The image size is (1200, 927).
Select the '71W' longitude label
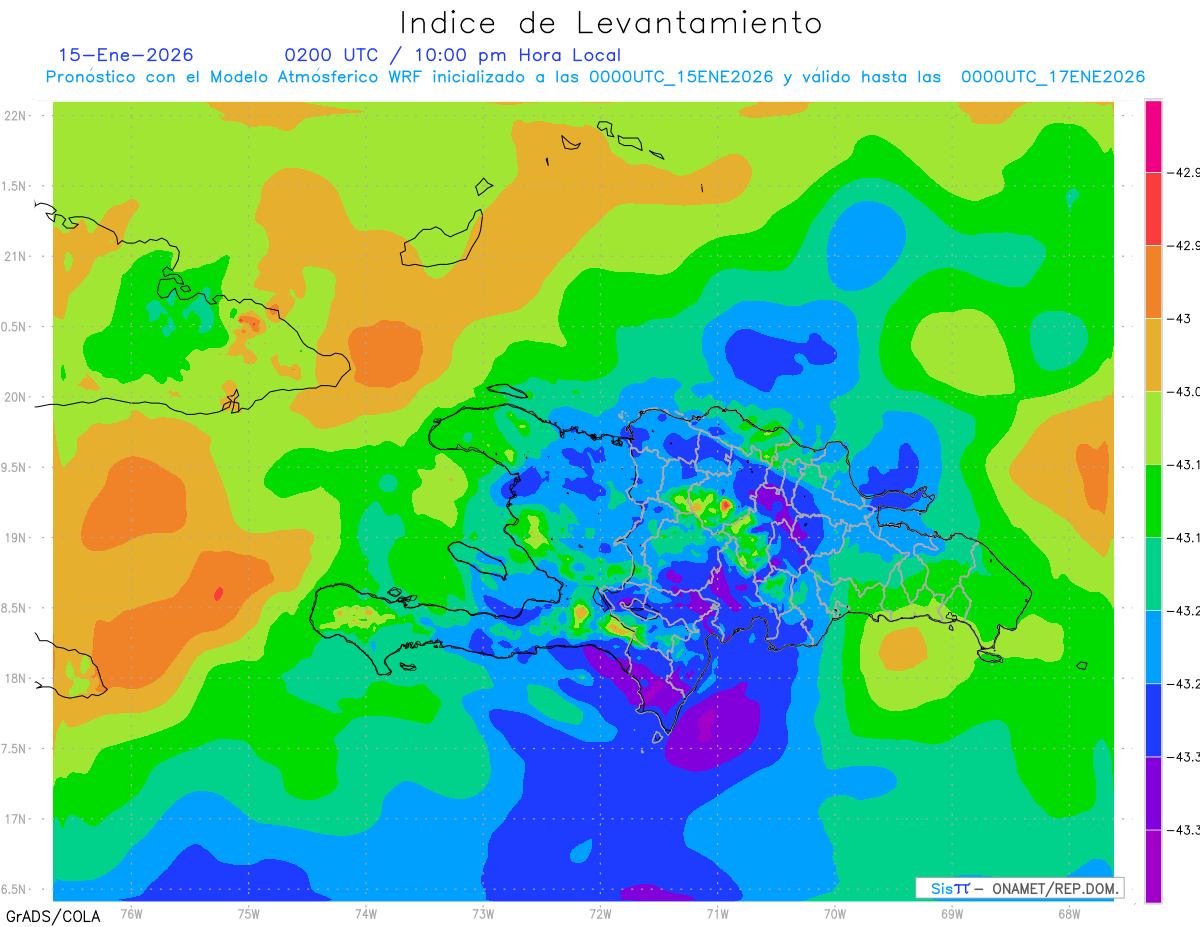click(717, 912)
